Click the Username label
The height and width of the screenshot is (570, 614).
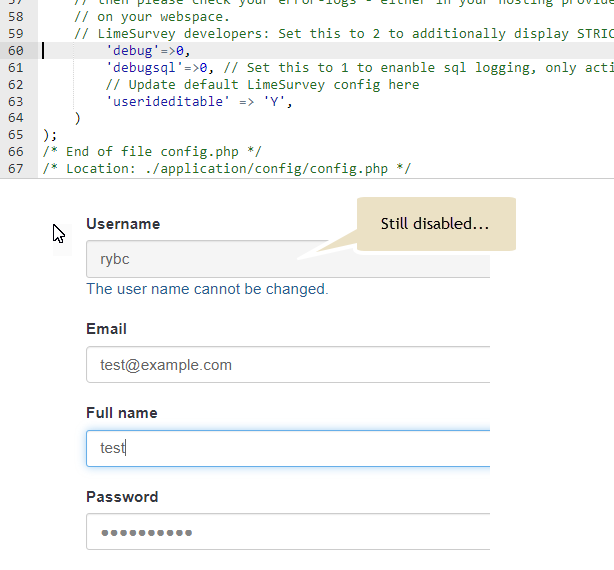[123, 224]
